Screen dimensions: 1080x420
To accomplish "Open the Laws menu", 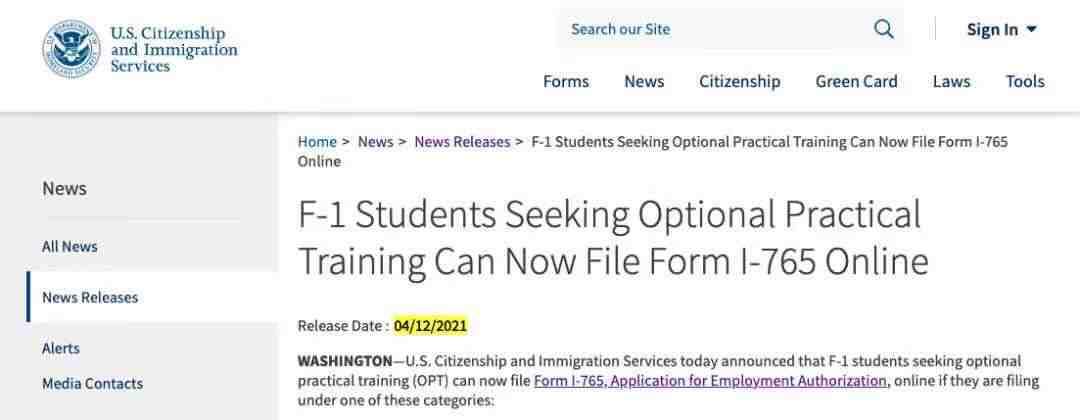I will [951, 81].
